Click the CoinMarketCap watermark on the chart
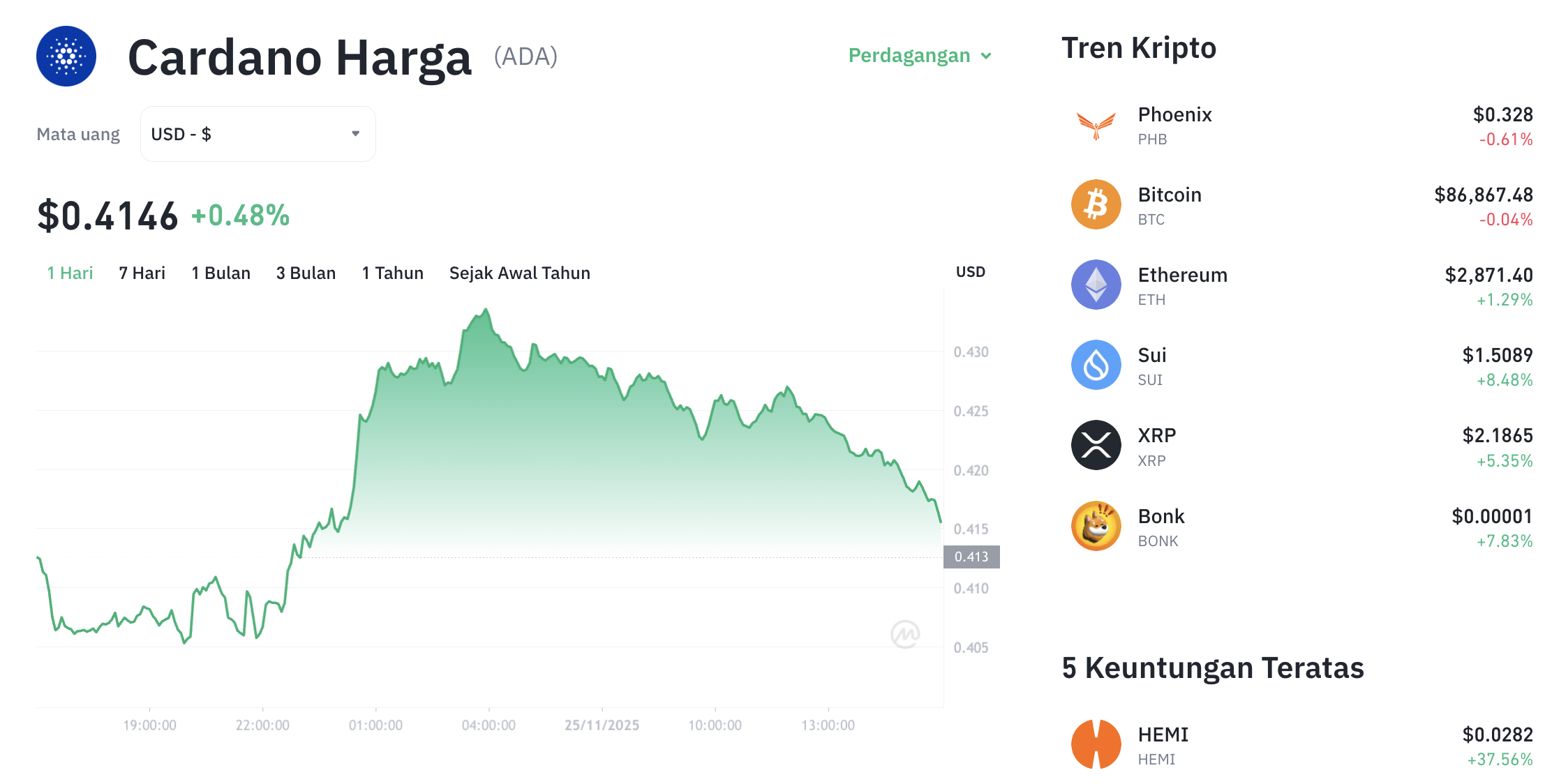Viewport: 1545px width, 784px height. tap(905, 635)
